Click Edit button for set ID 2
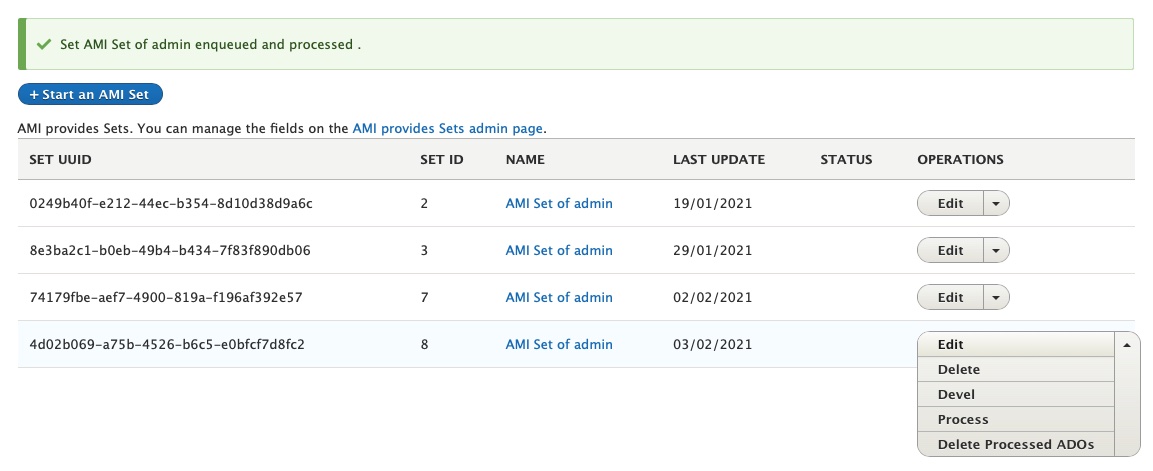This screenshot has width=1153, height=471. coord(950,204)
